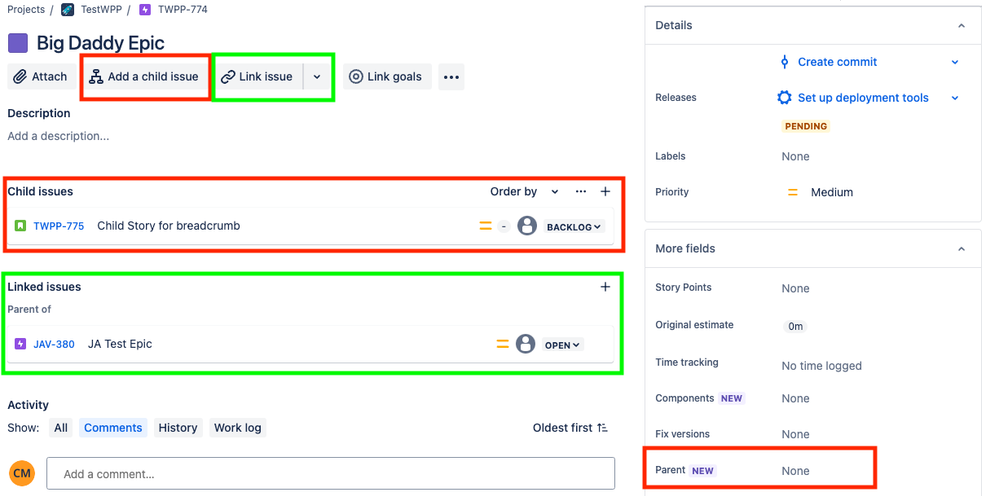Viewport: 999px width, 496px height.
Task: Edit the Components value None
Action: pyautogui.click(x=796, y=399)
